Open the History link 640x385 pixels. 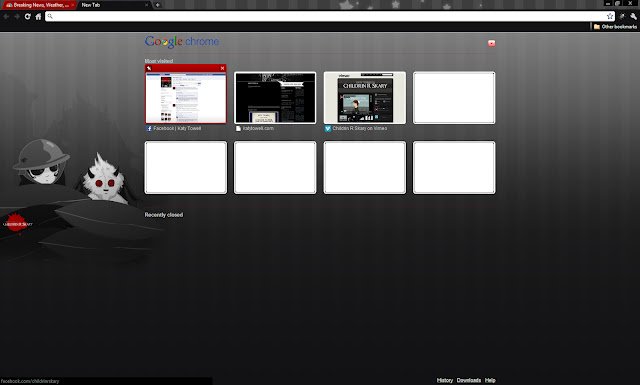point(444,380)
